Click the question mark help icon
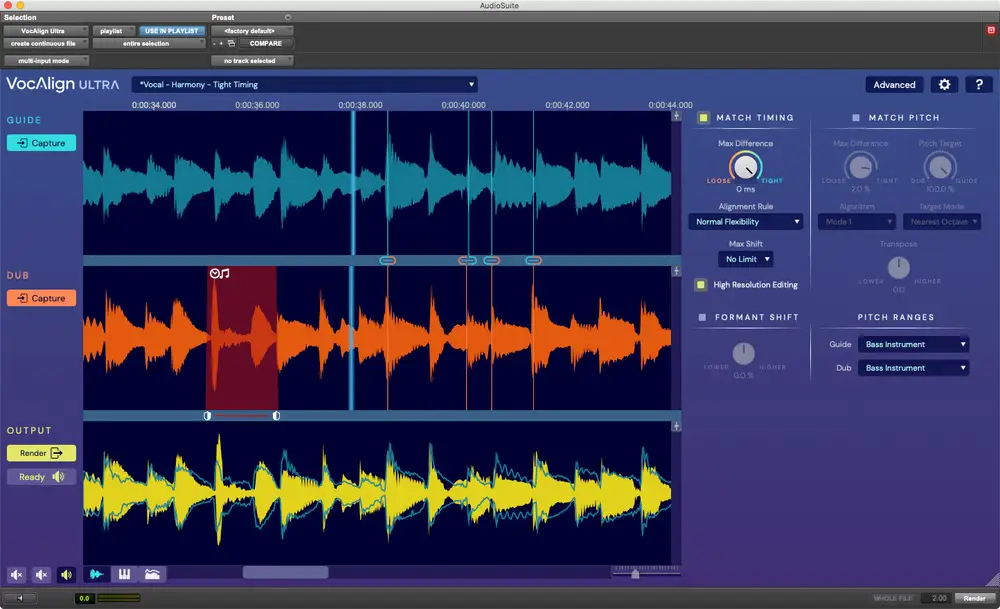This screenshot has height=609, width=1000. [978, 85]
